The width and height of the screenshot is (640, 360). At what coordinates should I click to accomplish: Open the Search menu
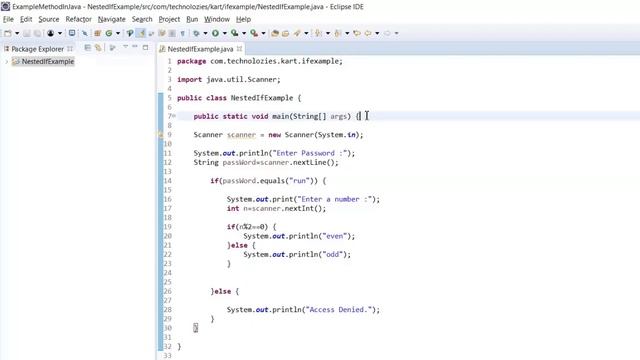142,19
